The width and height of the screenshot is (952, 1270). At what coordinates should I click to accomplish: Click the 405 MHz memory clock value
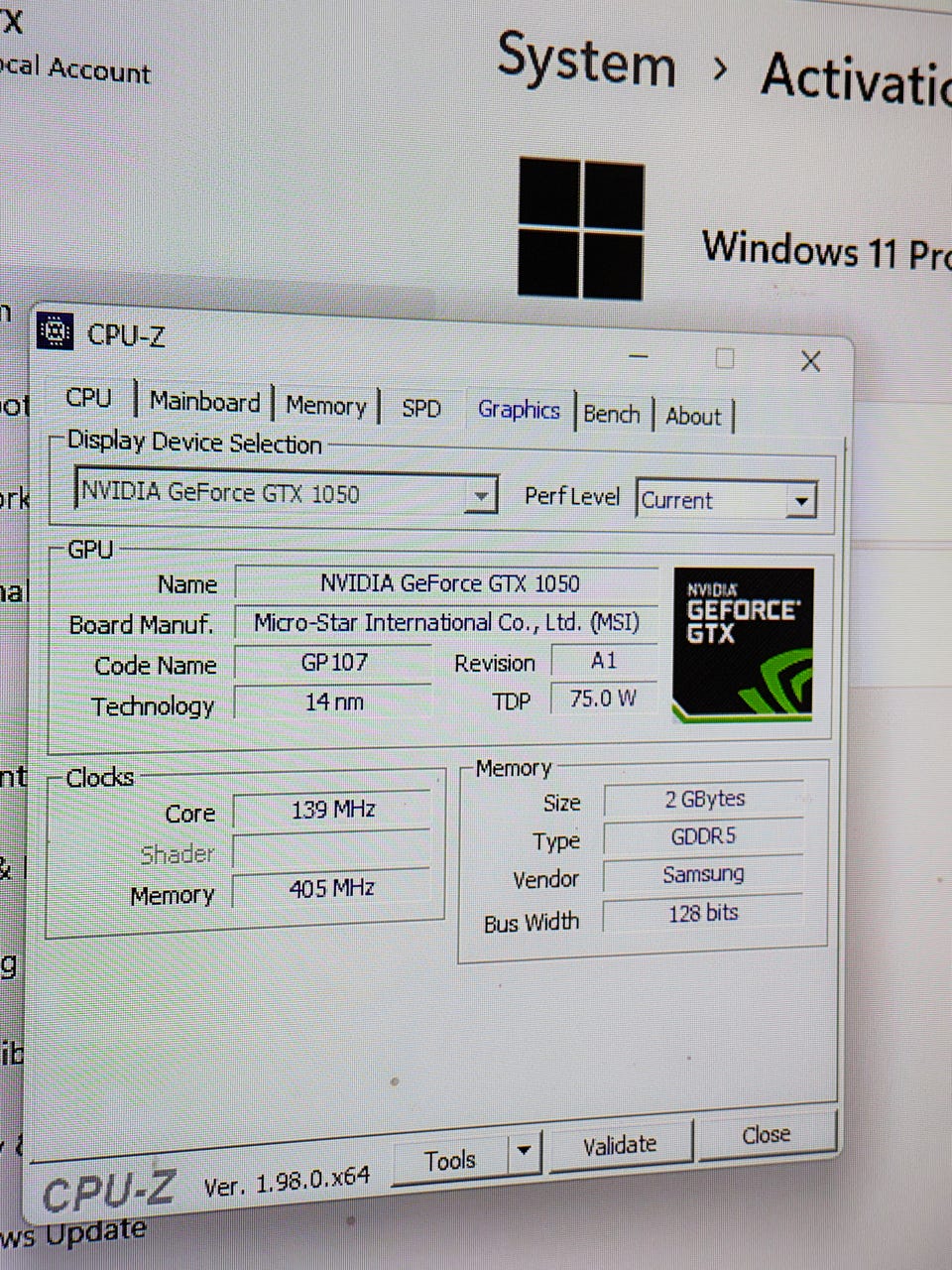(332, 888)
